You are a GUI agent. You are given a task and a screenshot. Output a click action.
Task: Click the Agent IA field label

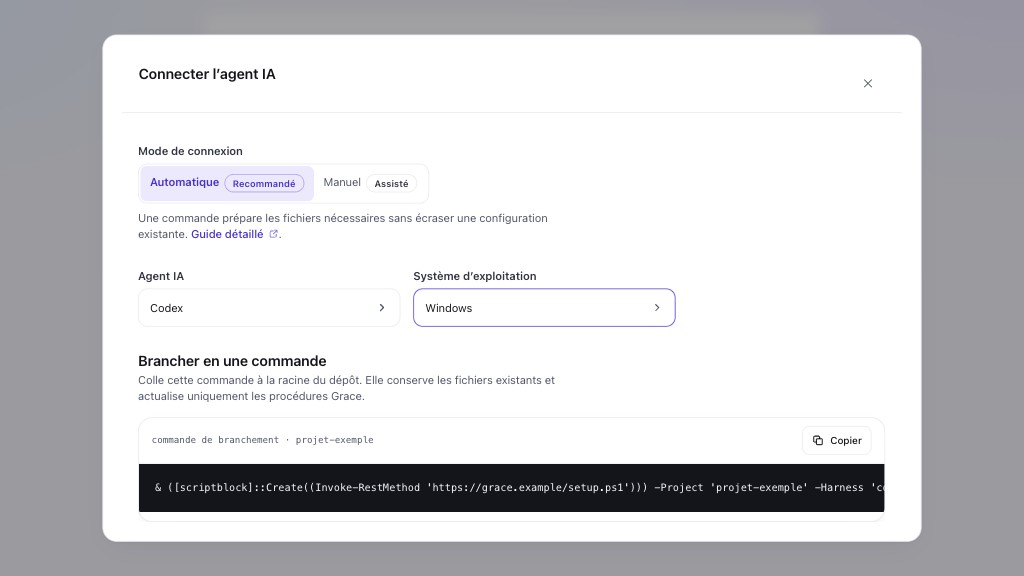coord(161,276)
